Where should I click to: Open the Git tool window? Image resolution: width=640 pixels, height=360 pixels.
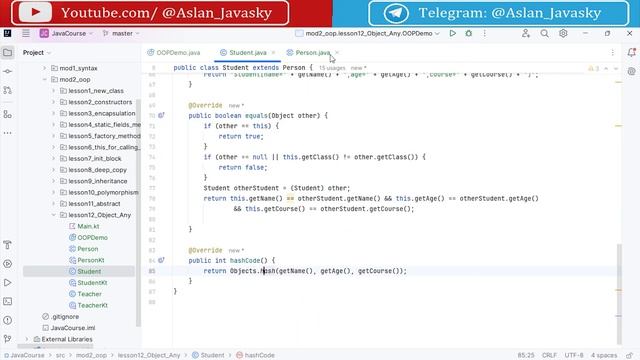(7, 338)
